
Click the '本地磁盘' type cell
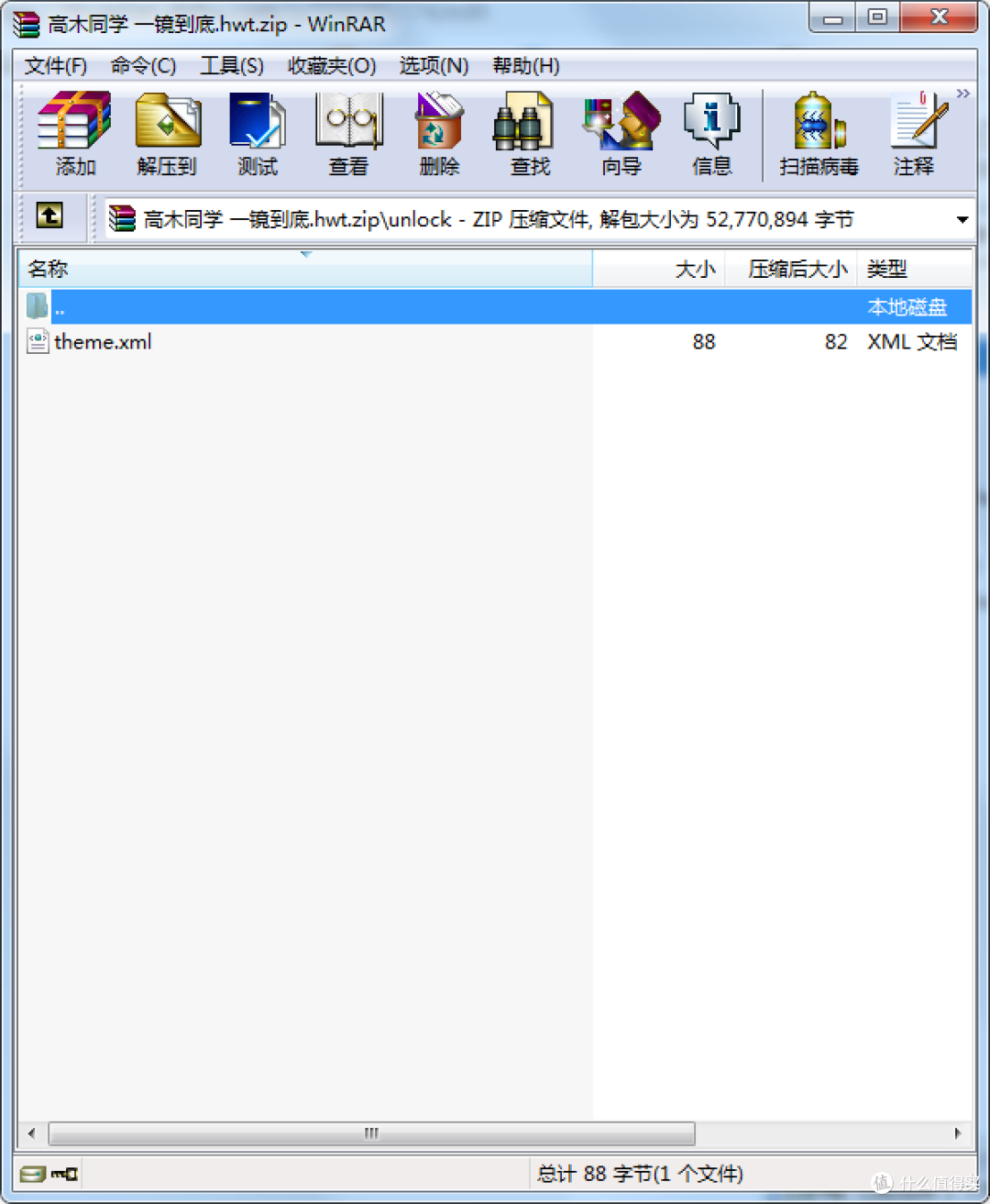pos(907,307)
